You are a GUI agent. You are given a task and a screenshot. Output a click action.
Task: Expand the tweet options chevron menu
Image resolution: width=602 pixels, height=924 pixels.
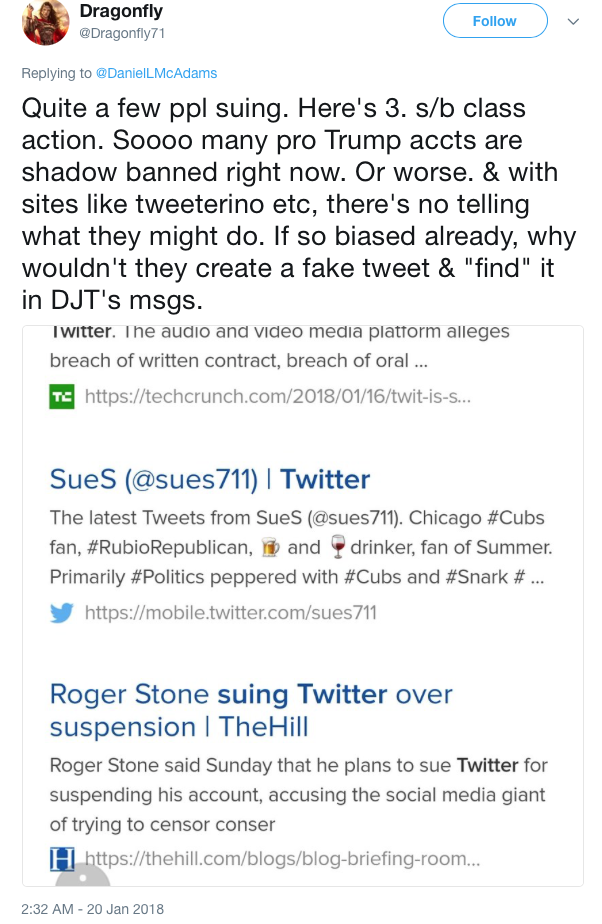click(x=574, y=21)
